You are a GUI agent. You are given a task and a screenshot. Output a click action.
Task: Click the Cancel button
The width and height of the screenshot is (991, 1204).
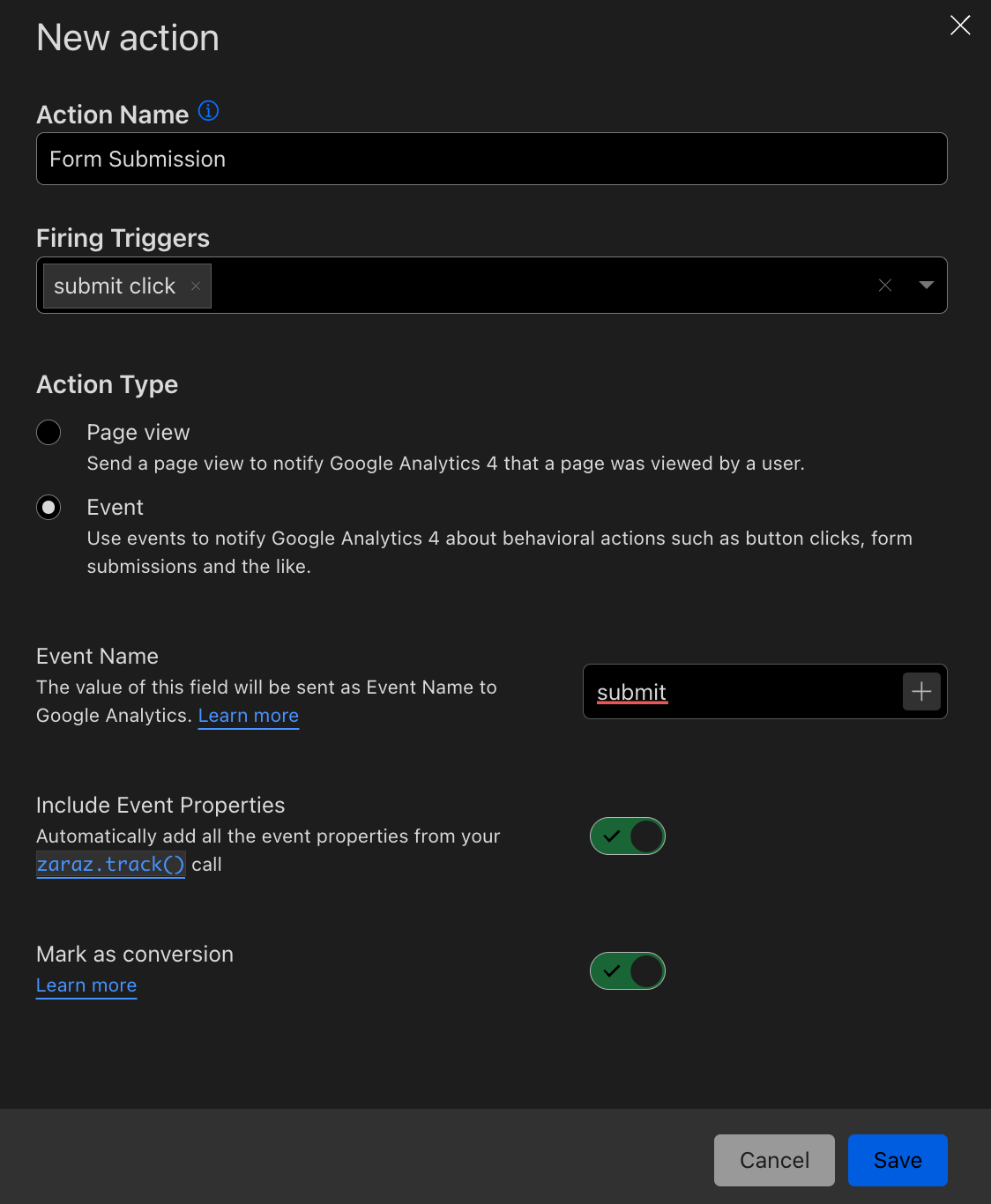(774, 1160)
